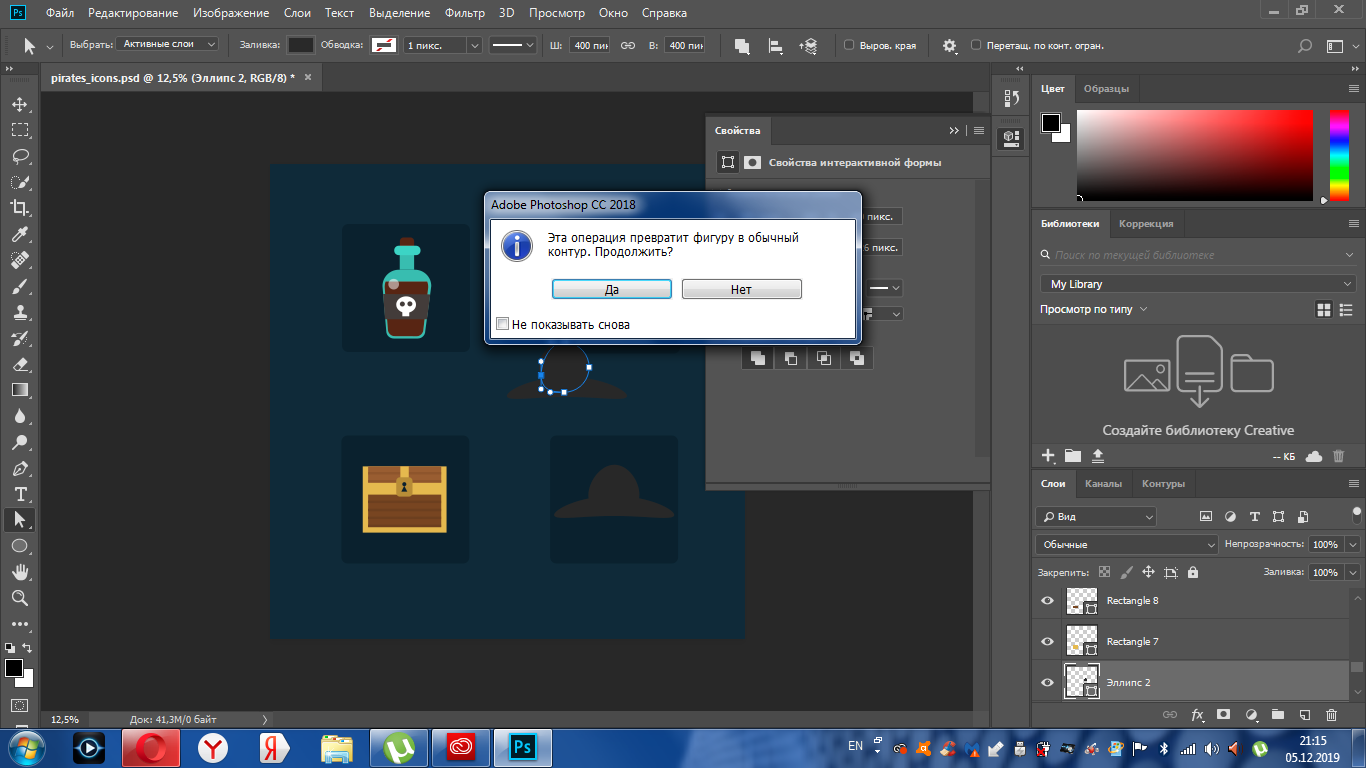Select the Brush tool
The height and width of the screenshot is (768, 1366).
[x=19, y=286]
